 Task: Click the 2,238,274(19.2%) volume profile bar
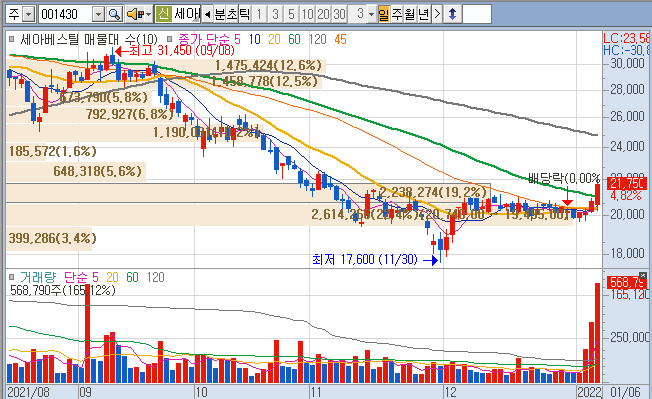[248, 193]
